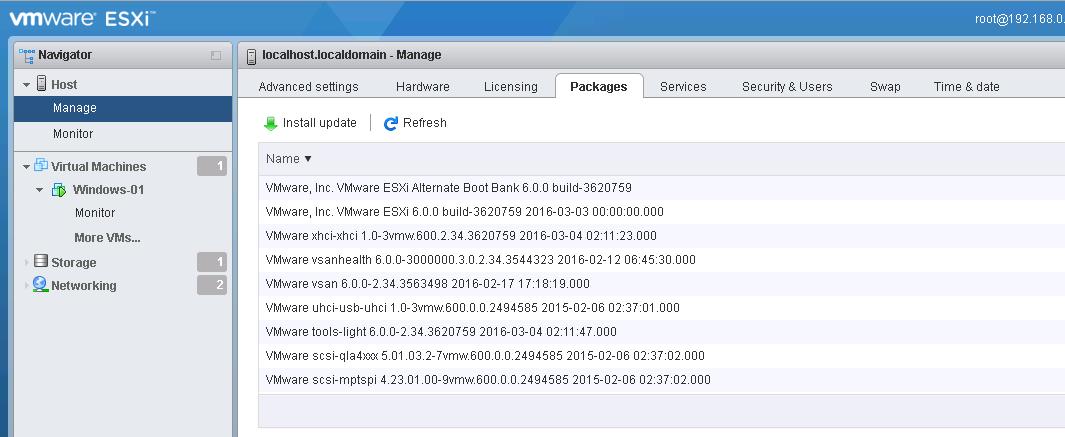Switch to the Advanced settings tab
This screenshot has height=437, width=1065.
(308, 86)
